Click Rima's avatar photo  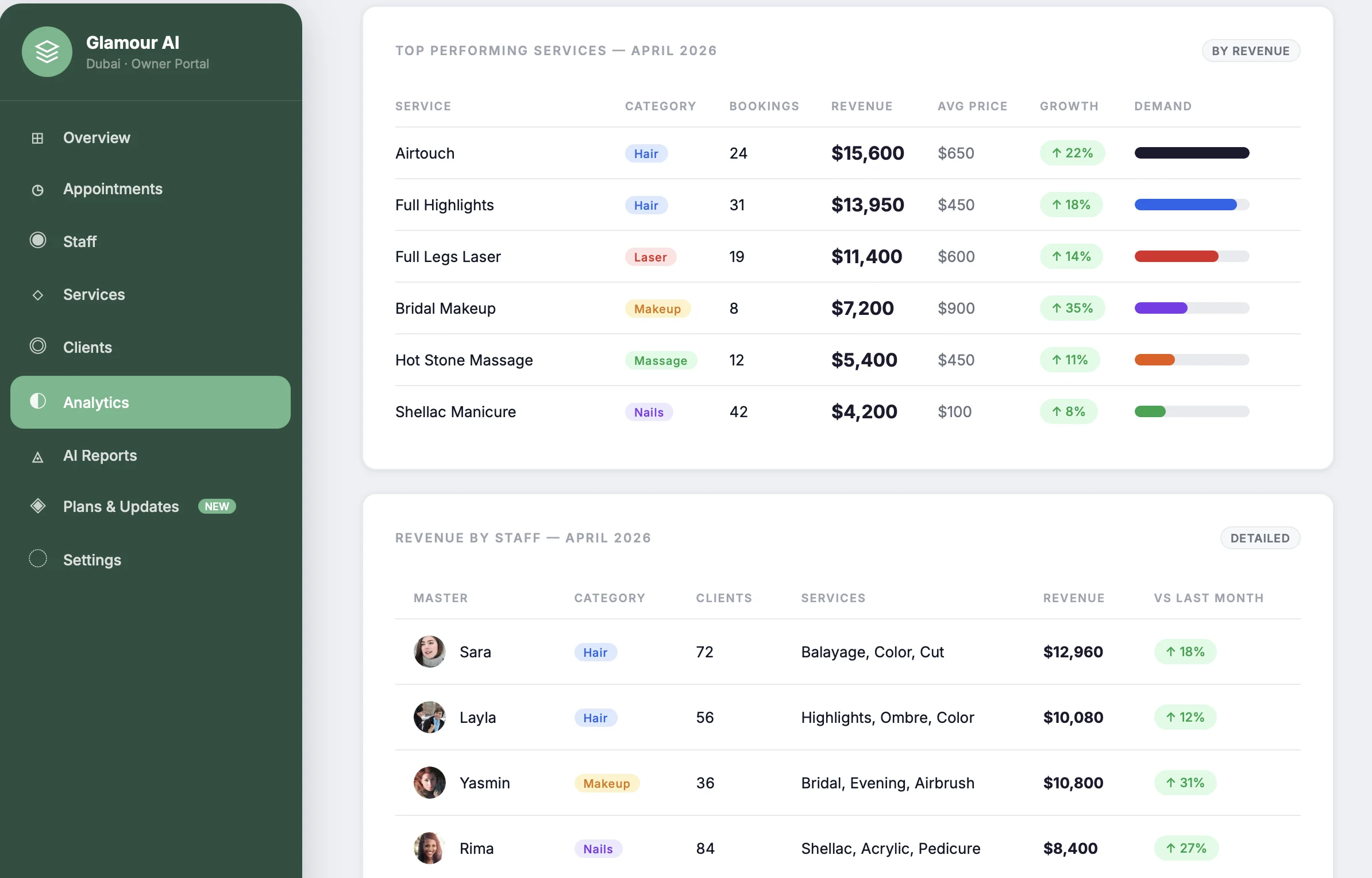pos(430,848)
